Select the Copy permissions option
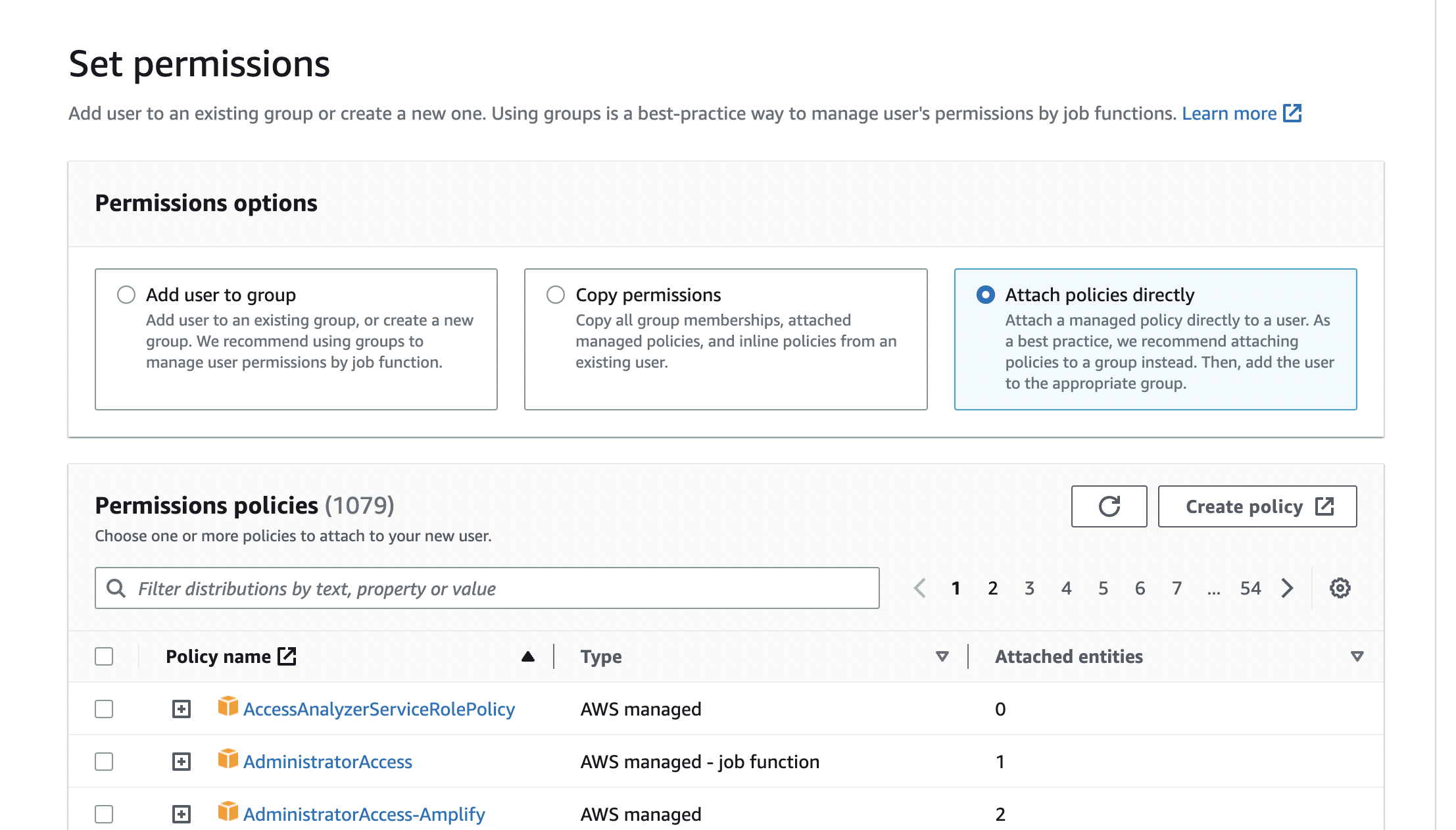Image resolution: width=1456 pixels, height=830 pixels. coord(554,295)
